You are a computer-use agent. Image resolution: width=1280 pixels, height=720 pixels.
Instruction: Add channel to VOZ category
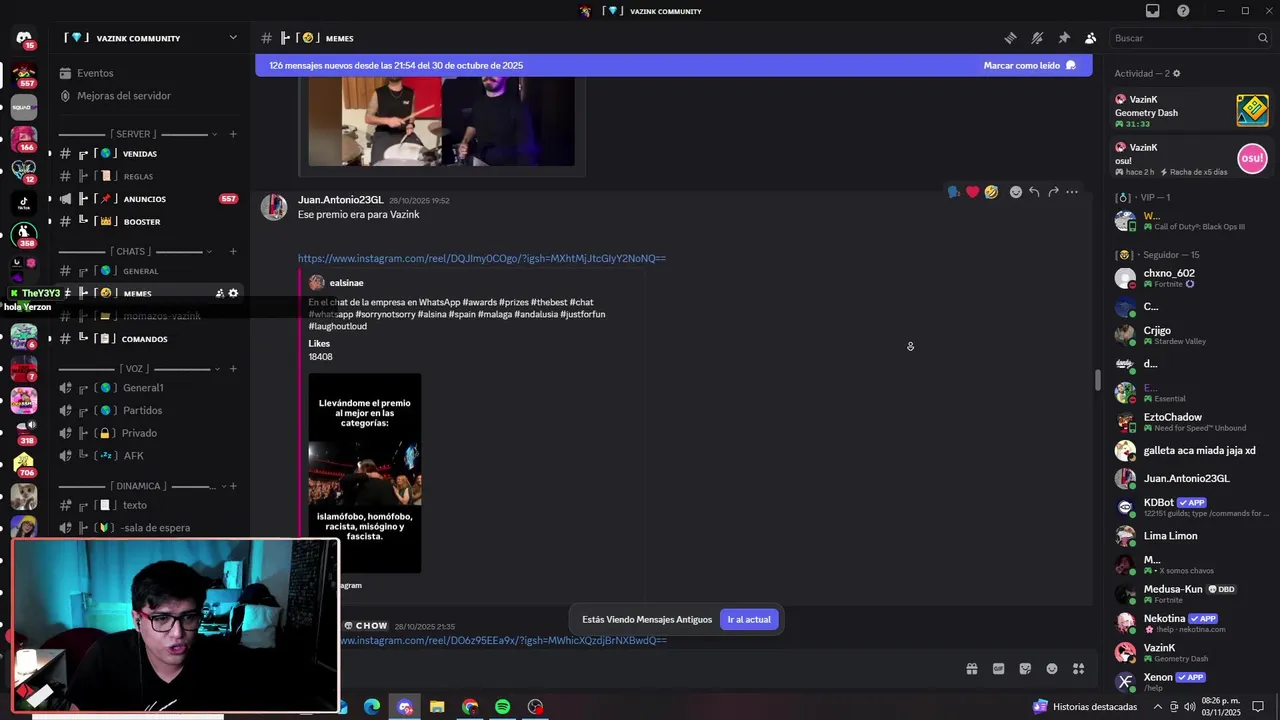pos(233,368)
